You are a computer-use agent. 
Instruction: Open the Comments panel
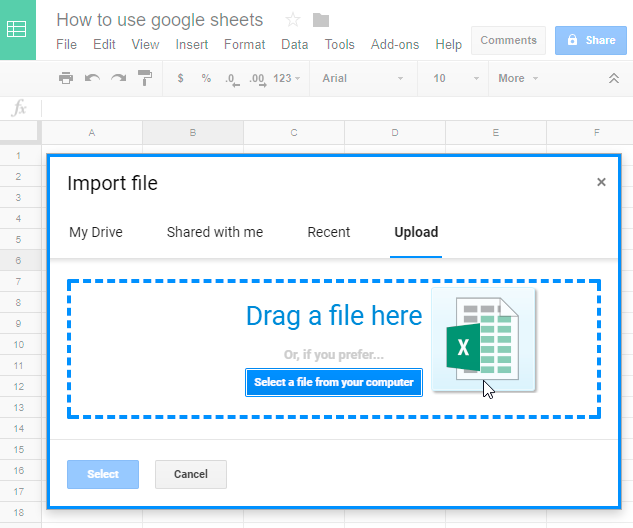tap(508, 40)
